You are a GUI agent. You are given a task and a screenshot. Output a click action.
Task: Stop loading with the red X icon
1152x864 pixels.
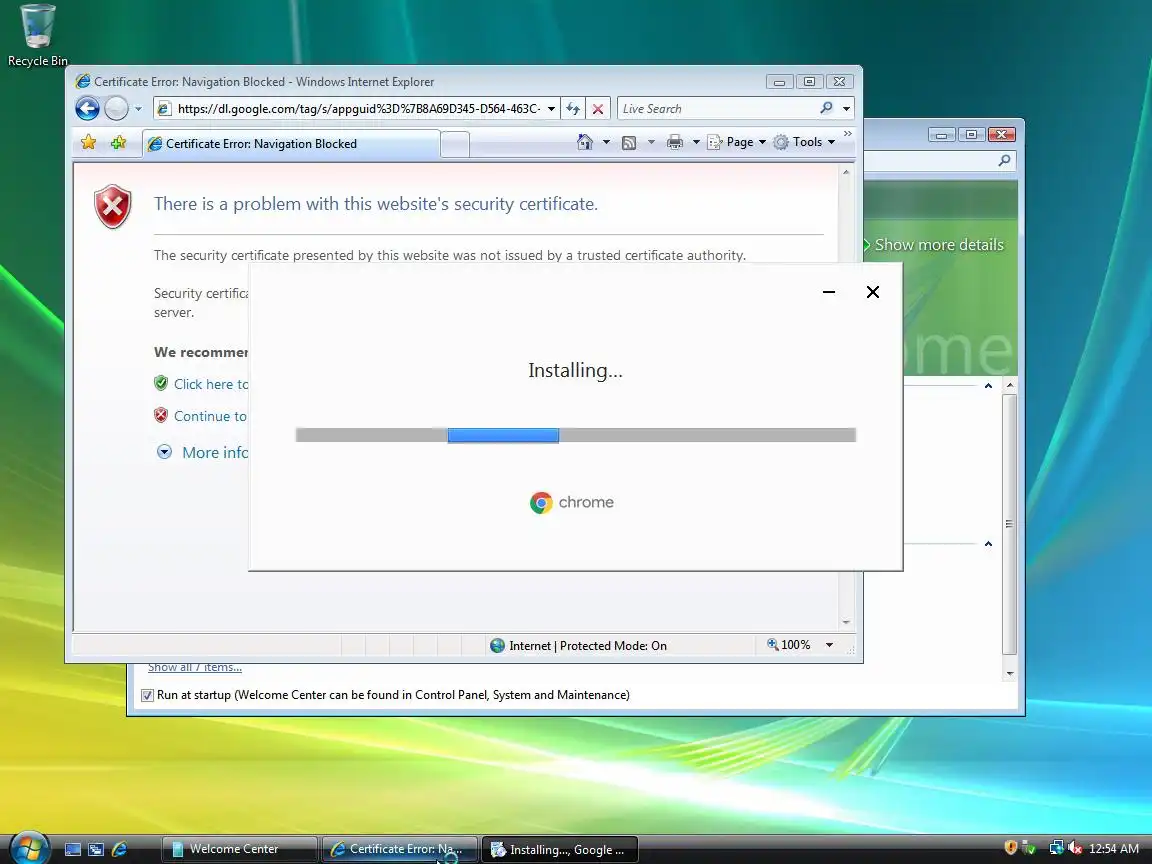(598, 109)
